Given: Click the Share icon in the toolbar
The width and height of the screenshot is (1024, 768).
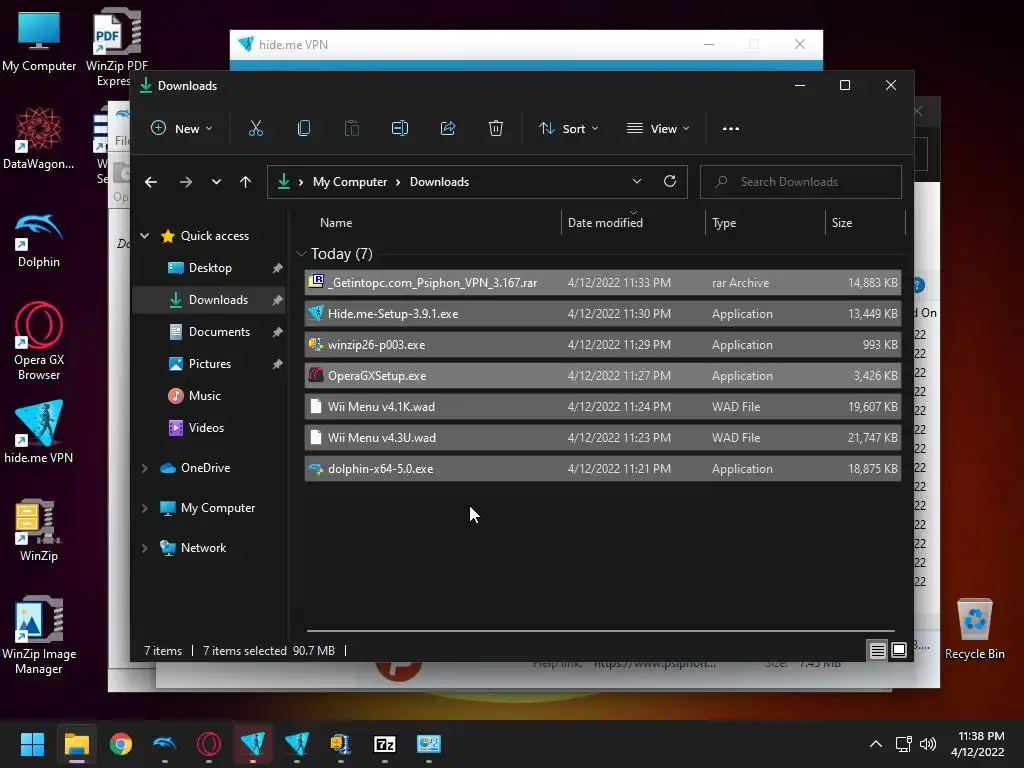Looking at the screenshot, I should (x=448, y=129).
